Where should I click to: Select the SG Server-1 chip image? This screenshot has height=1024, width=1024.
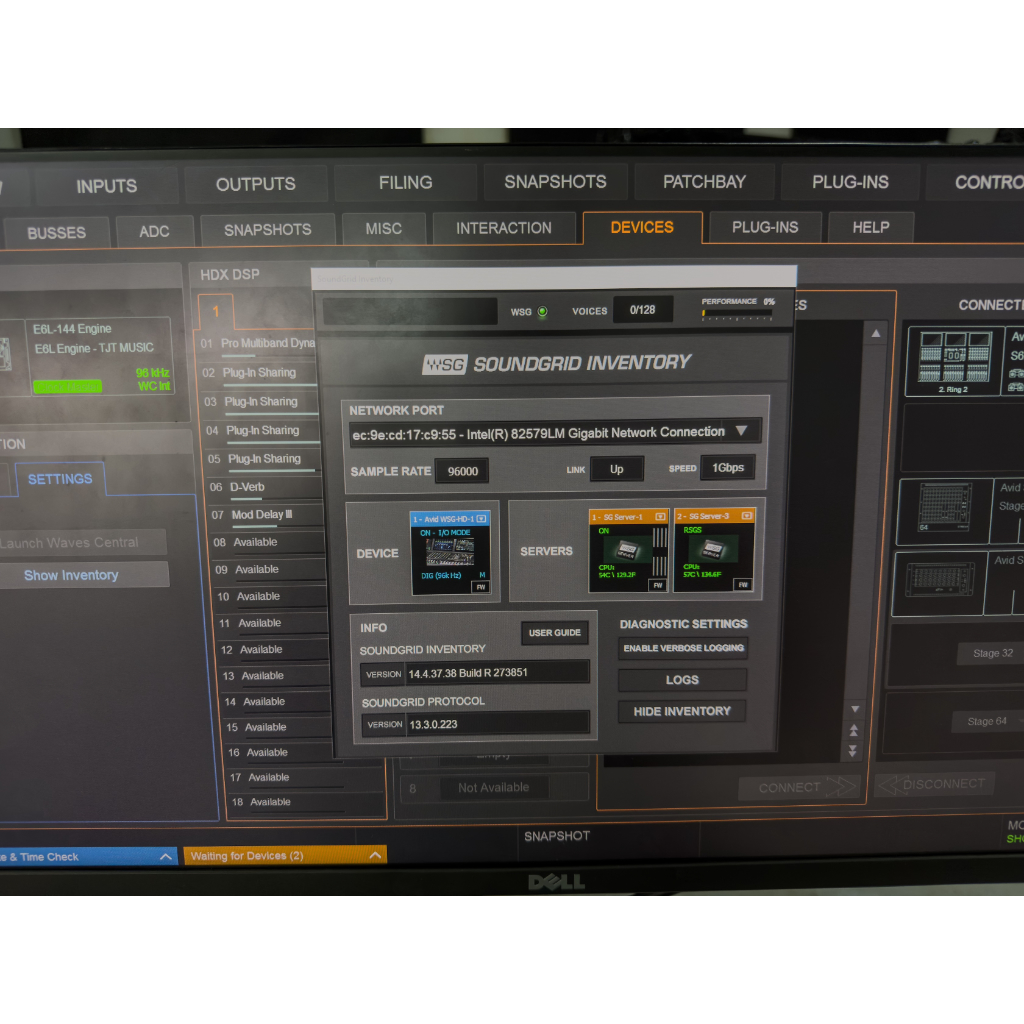tap(628, 550)
